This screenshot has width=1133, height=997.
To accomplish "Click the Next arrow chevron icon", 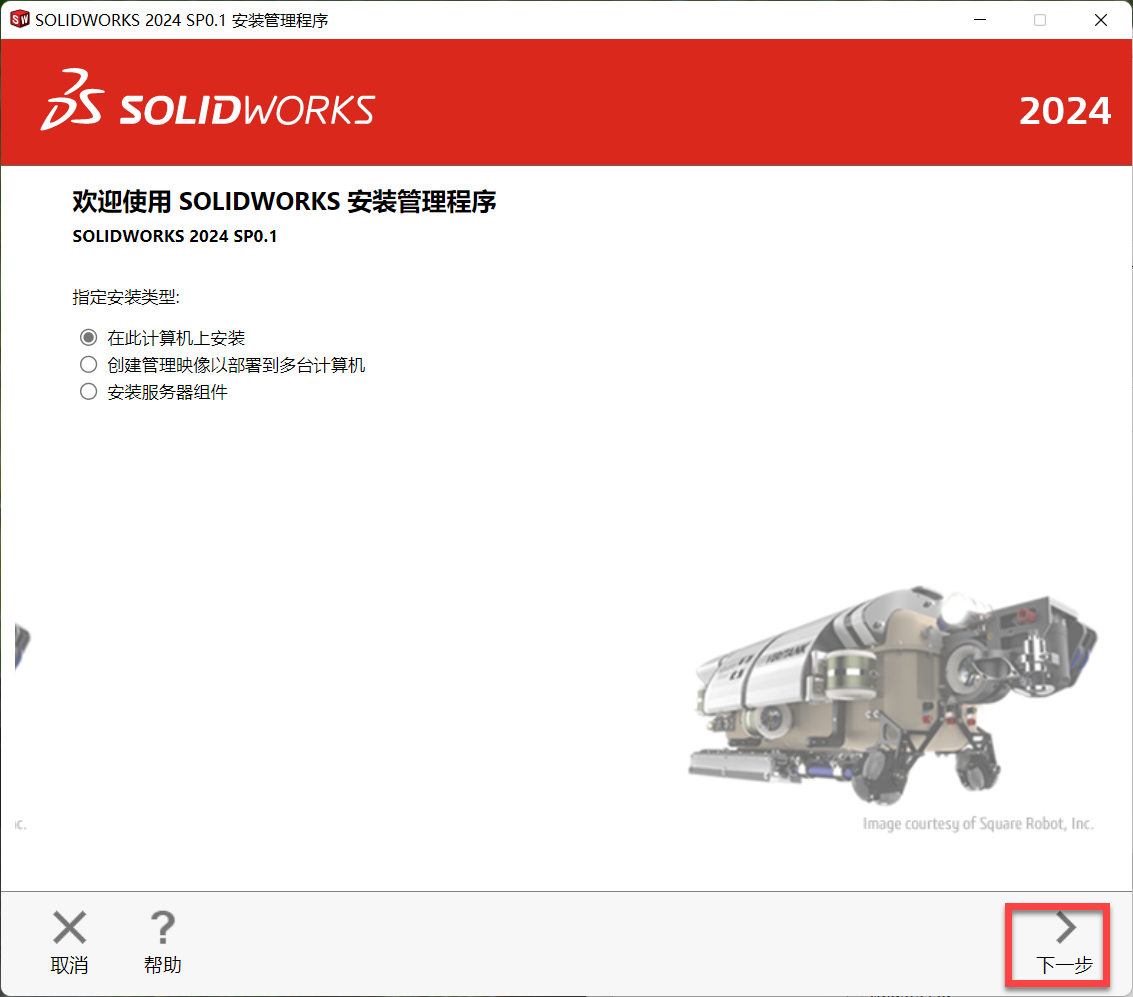I will point(1066,928).
